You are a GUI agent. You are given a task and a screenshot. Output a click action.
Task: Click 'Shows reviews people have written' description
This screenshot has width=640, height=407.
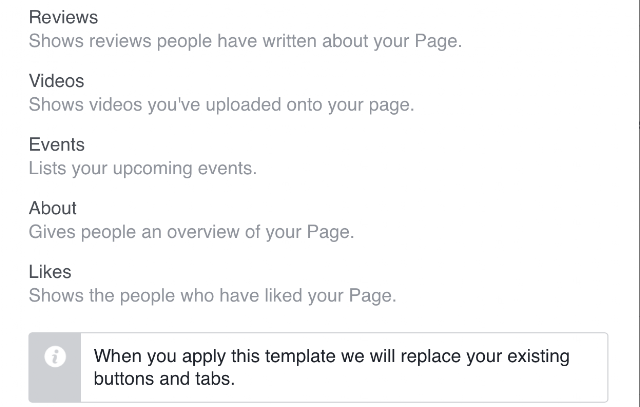click(245, 41)
